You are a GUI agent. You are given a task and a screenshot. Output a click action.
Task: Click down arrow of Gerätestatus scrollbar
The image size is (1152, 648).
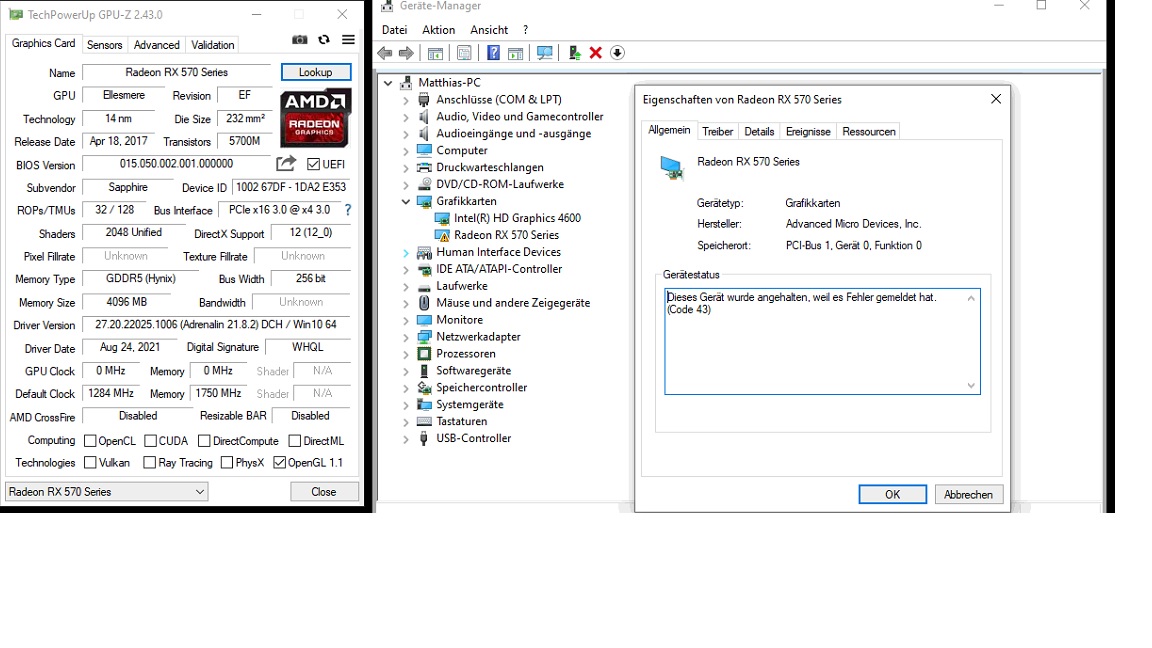point(971,386)
